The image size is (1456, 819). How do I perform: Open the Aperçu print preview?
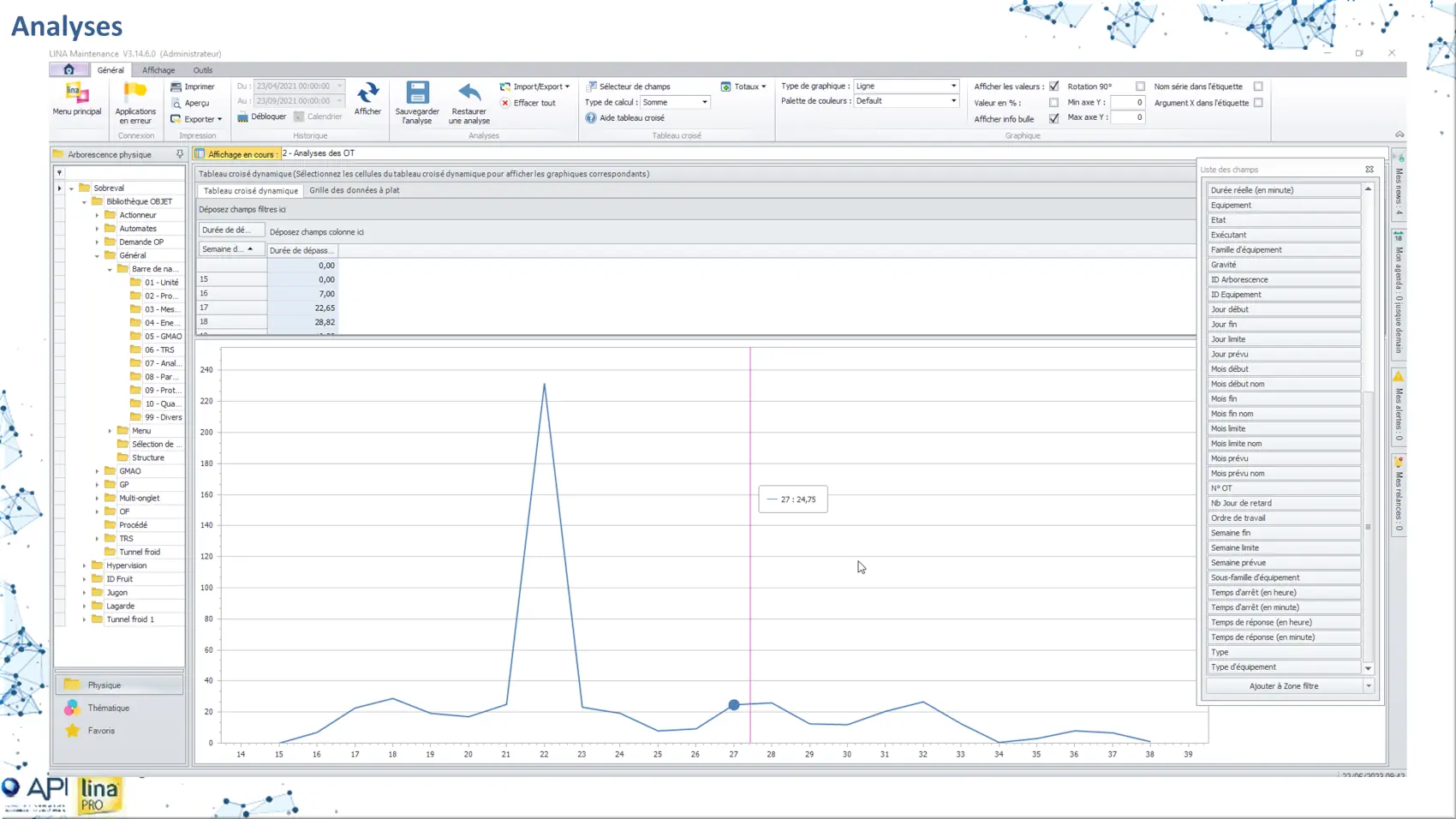click(189, 103)
